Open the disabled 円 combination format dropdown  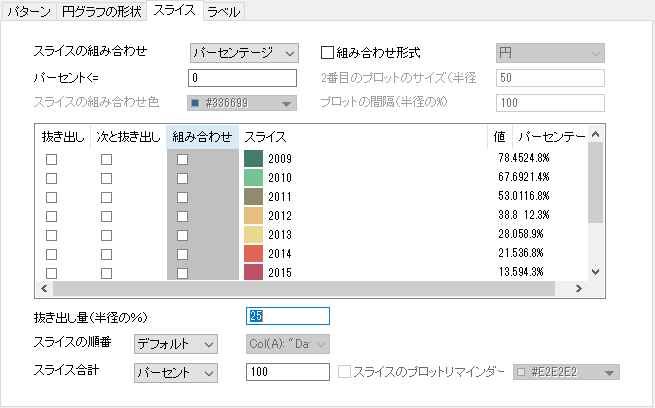(x=550, y=53)
